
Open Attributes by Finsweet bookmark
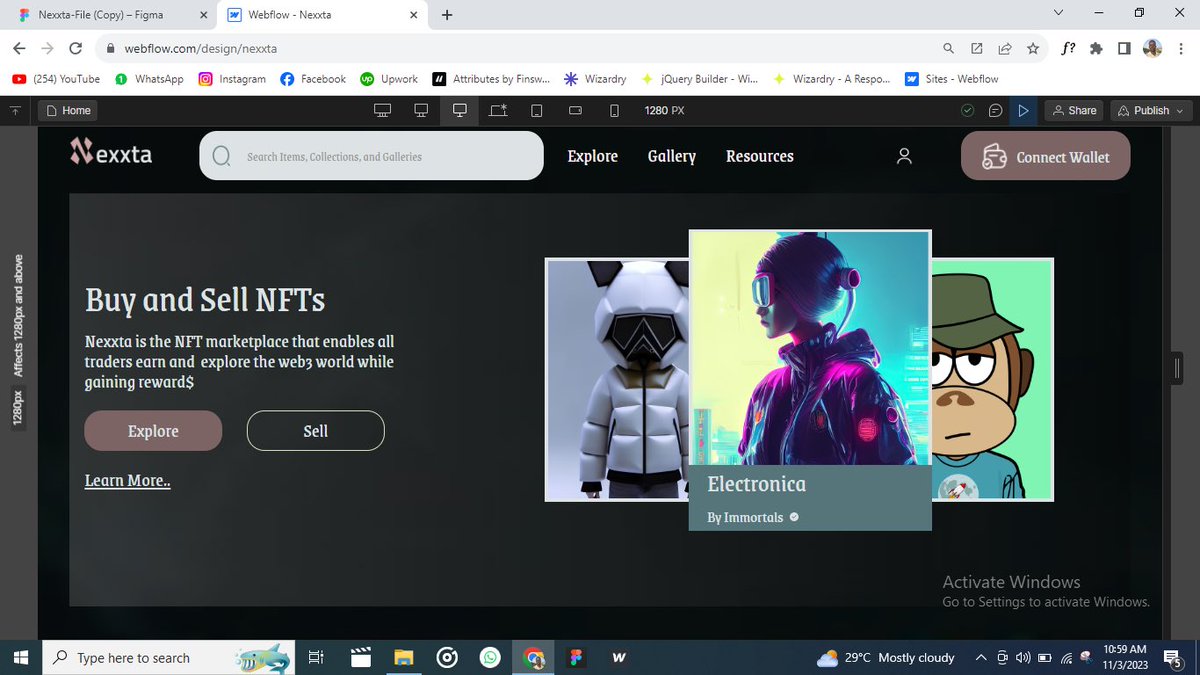[493, 79]
